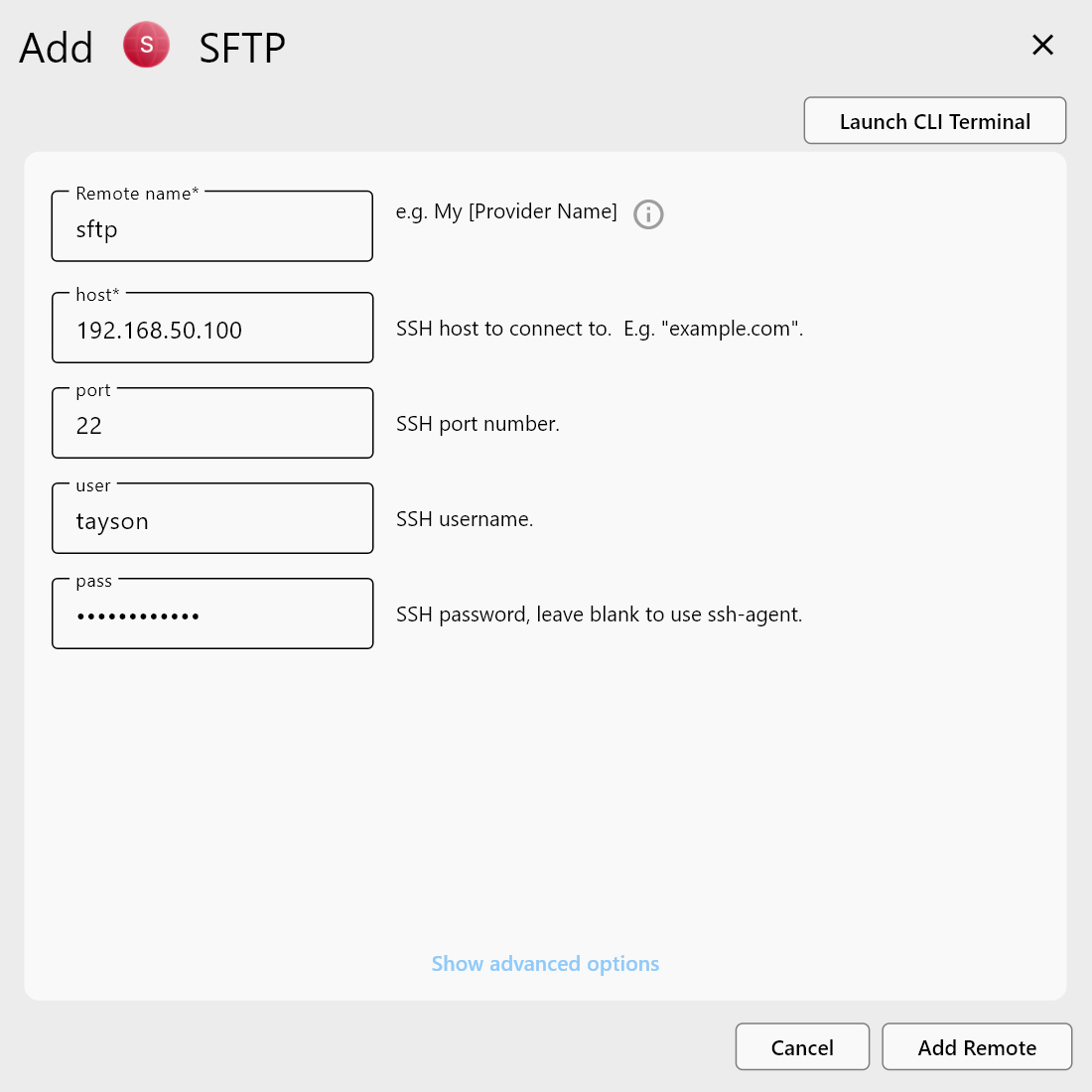Expand advanced options via the blue link
The height and width of the screenshot is (1092, 1092).
point(545,963)
